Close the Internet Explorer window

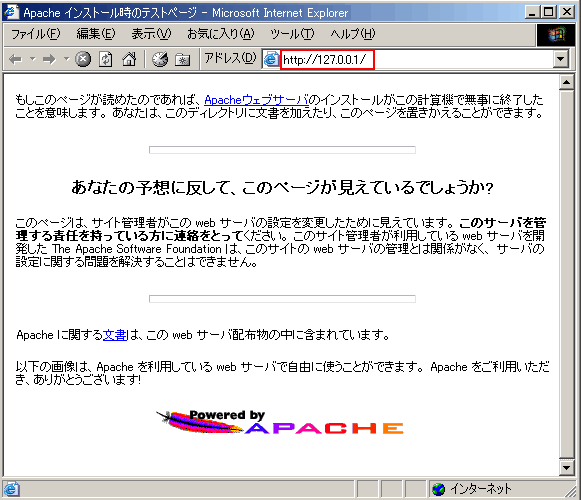[x=567, y=12]
